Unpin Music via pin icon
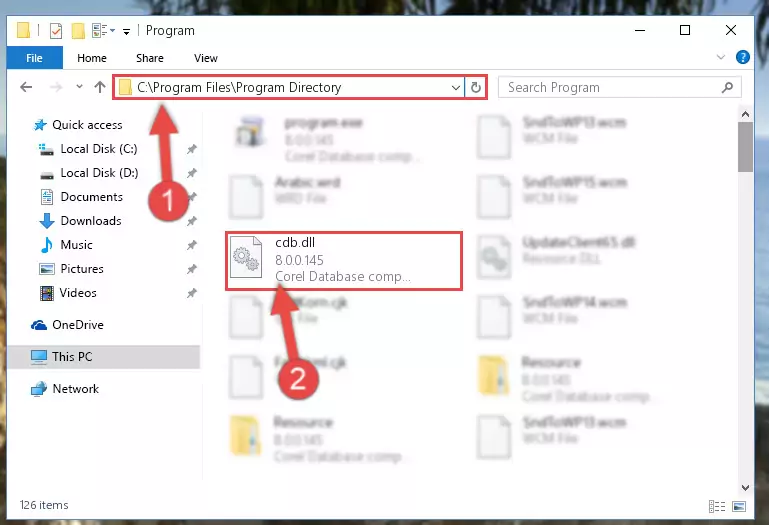 [x=192, y=245]
